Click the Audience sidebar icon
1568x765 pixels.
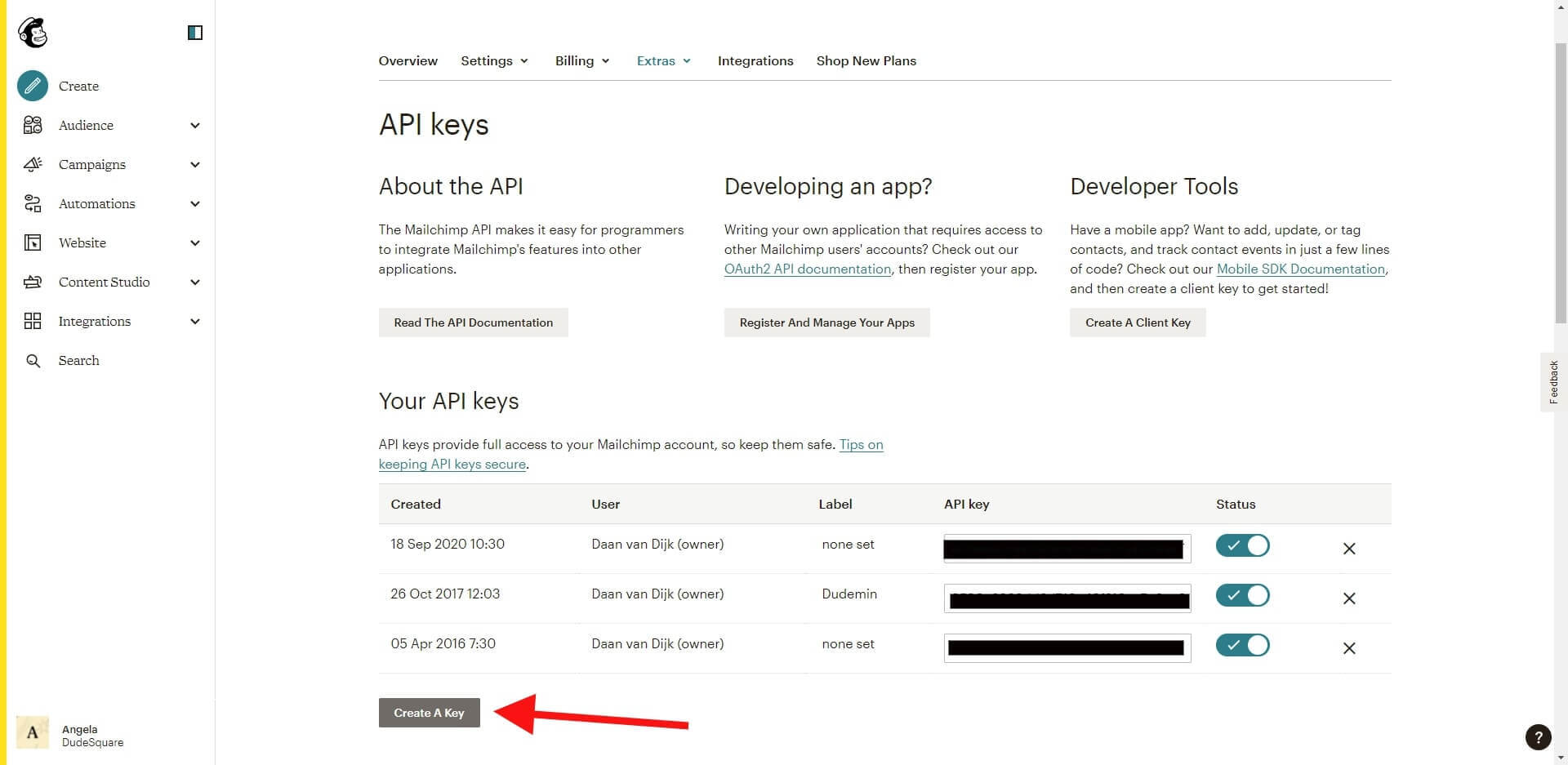pos(33,125)
